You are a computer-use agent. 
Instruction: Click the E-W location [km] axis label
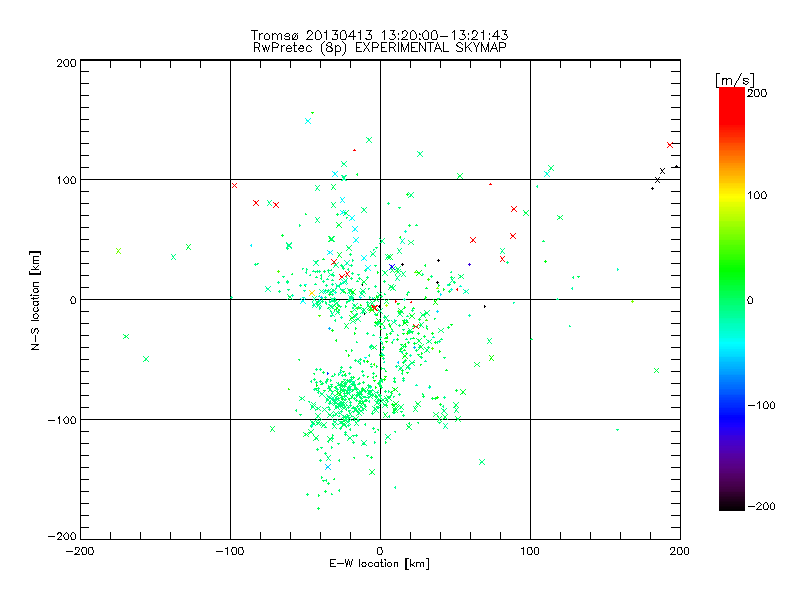pyautogui.click(x=379, y=564)
